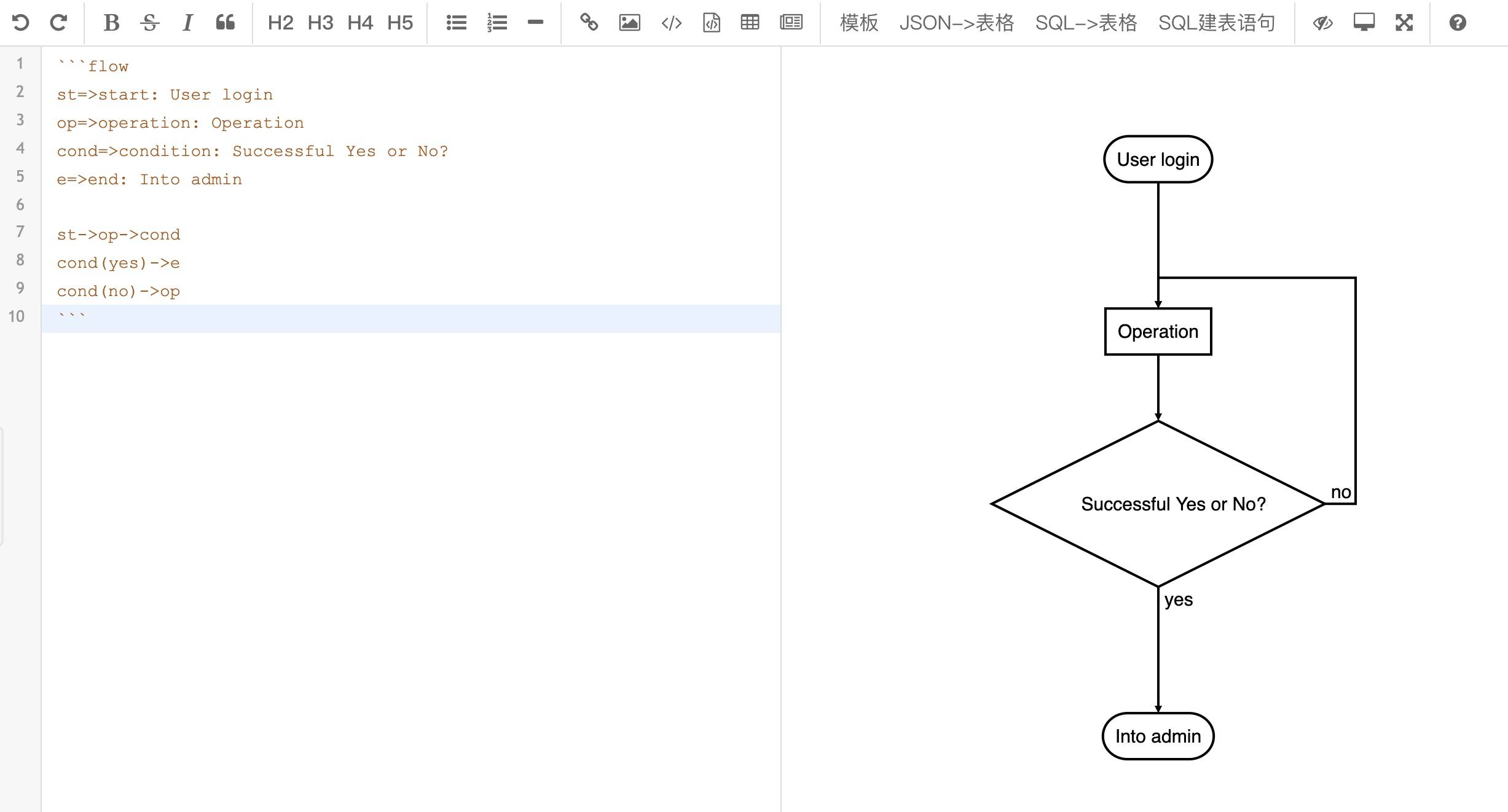Click the newspaper-style icon after the table icon
1508x812 pixels.
click(x=791, y=23)
